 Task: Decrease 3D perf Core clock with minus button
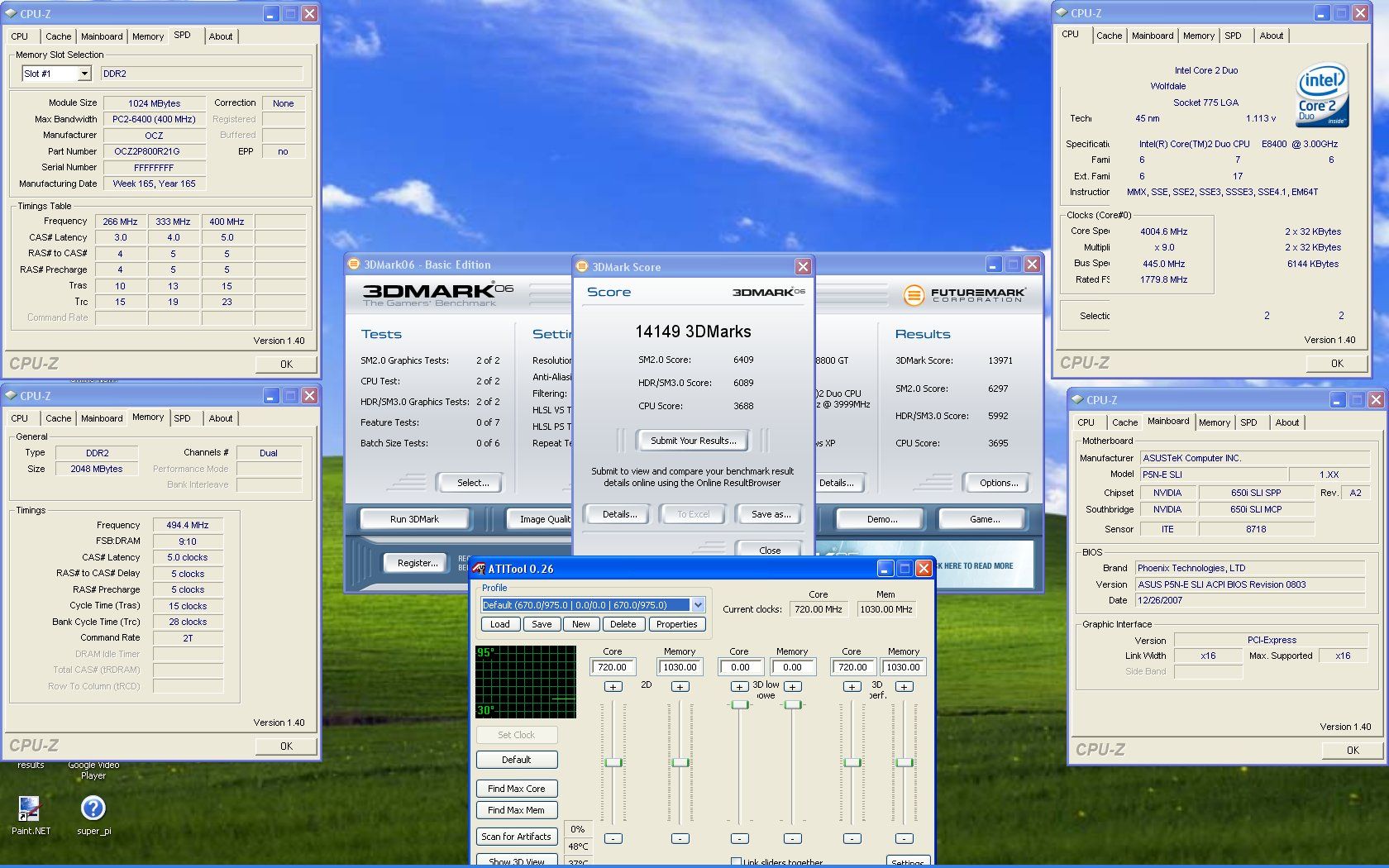[x=852, y=838]
